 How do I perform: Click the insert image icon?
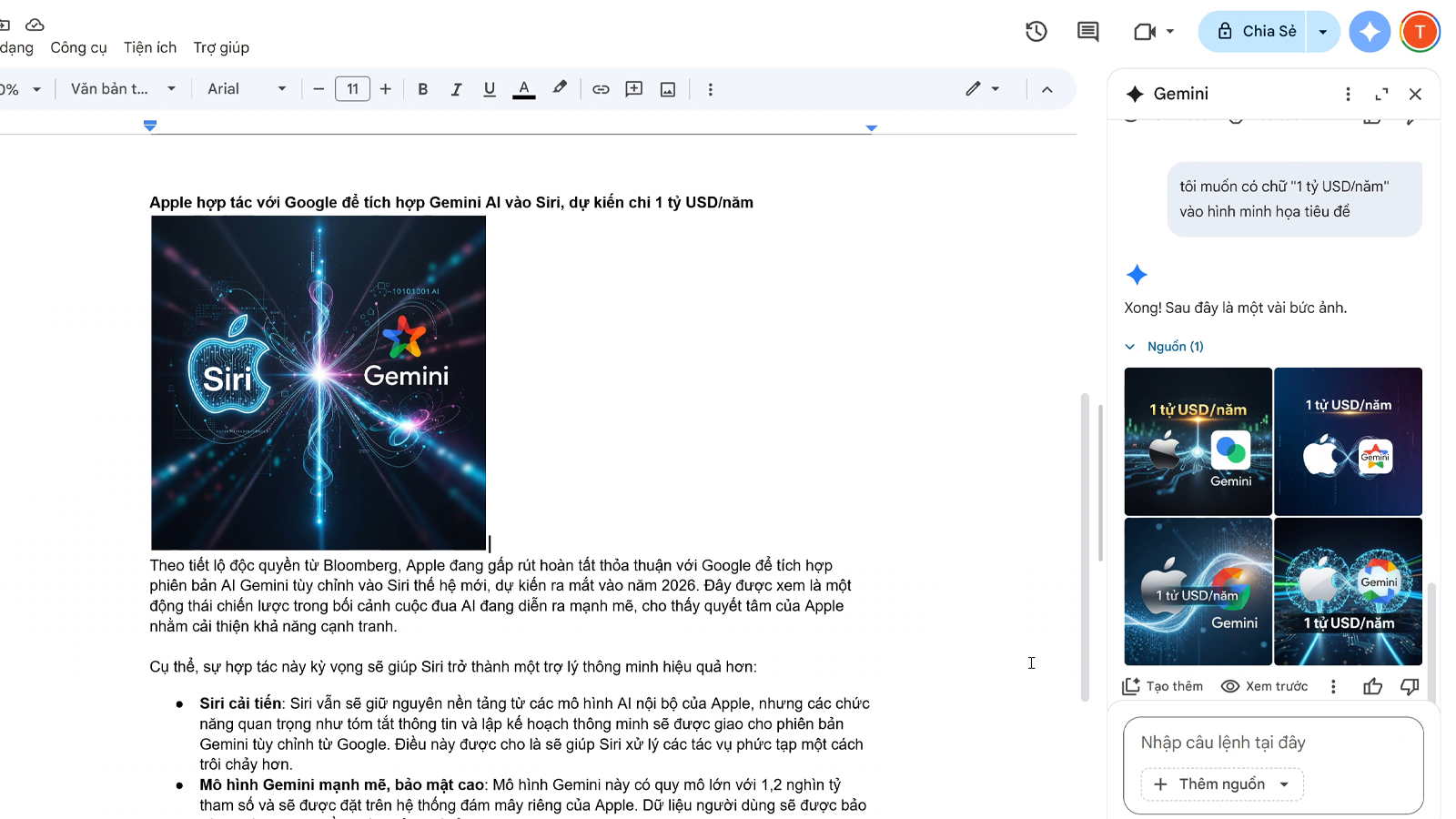click(668, 89)
